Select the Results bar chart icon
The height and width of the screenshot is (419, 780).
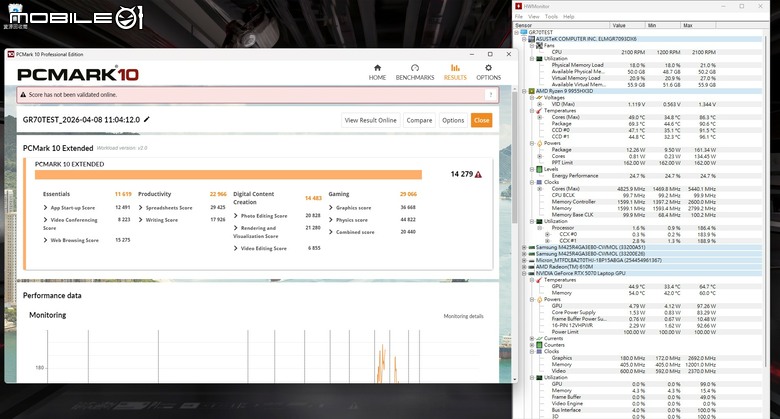click(455, 68)
